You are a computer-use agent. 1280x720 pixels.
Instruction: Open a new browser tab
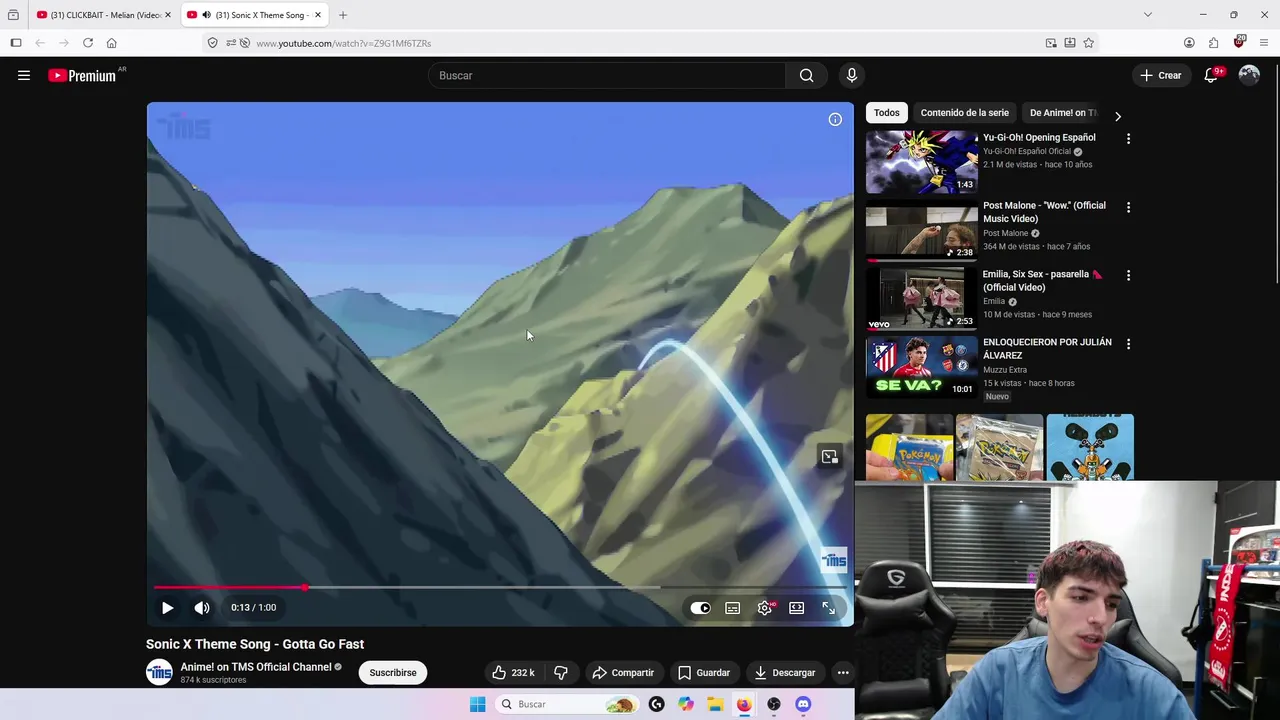343,15
